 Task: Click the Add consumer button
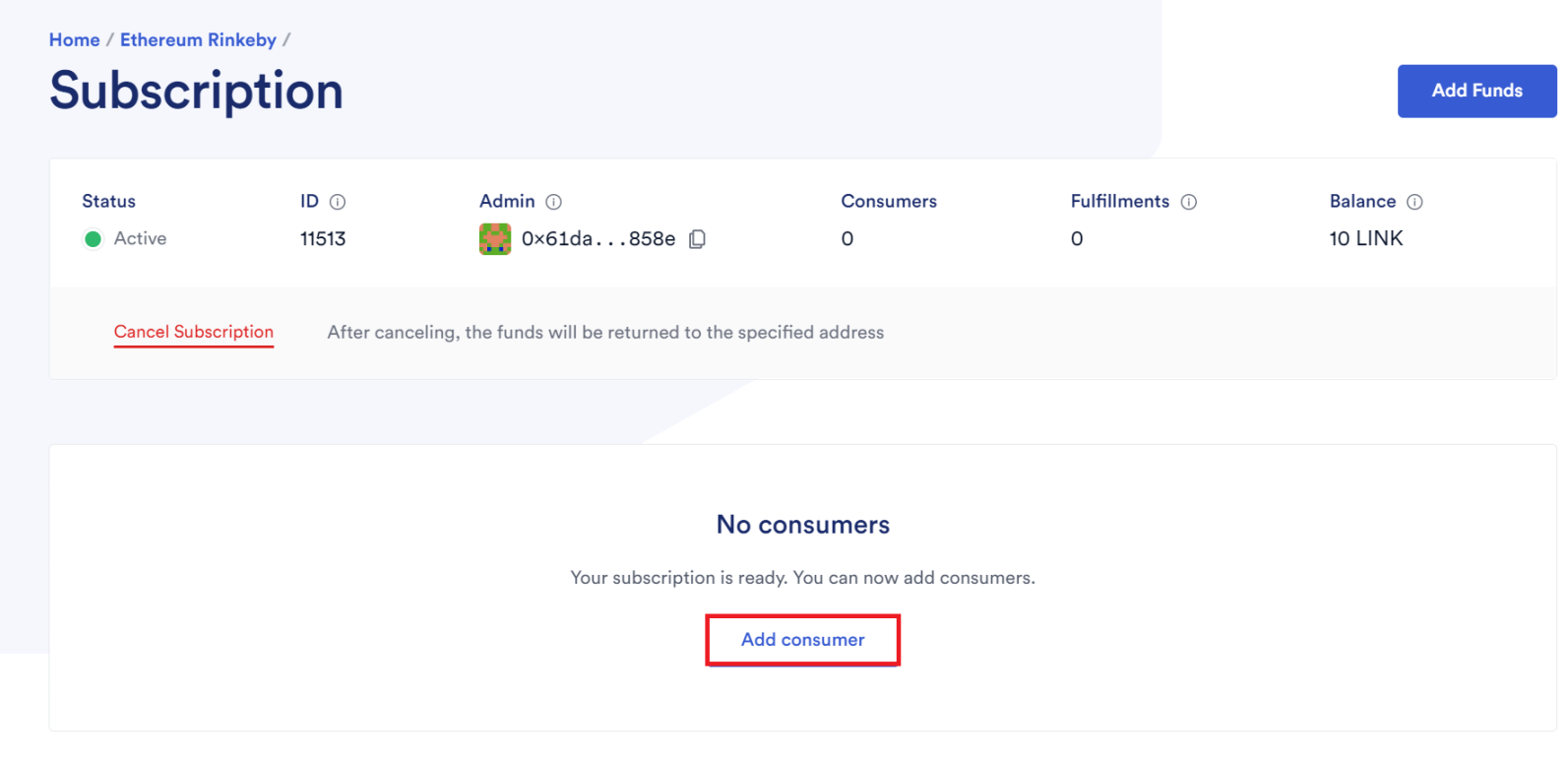(802, 640)
